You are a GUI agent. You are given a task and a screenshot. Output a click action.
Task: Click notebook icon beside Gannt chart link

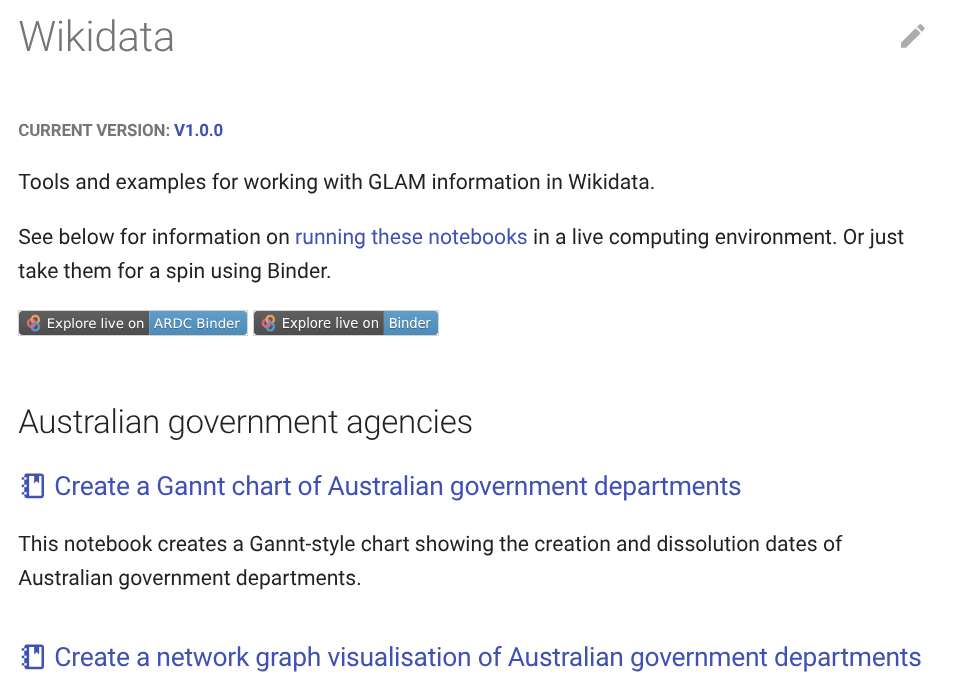tap(33, 486)
